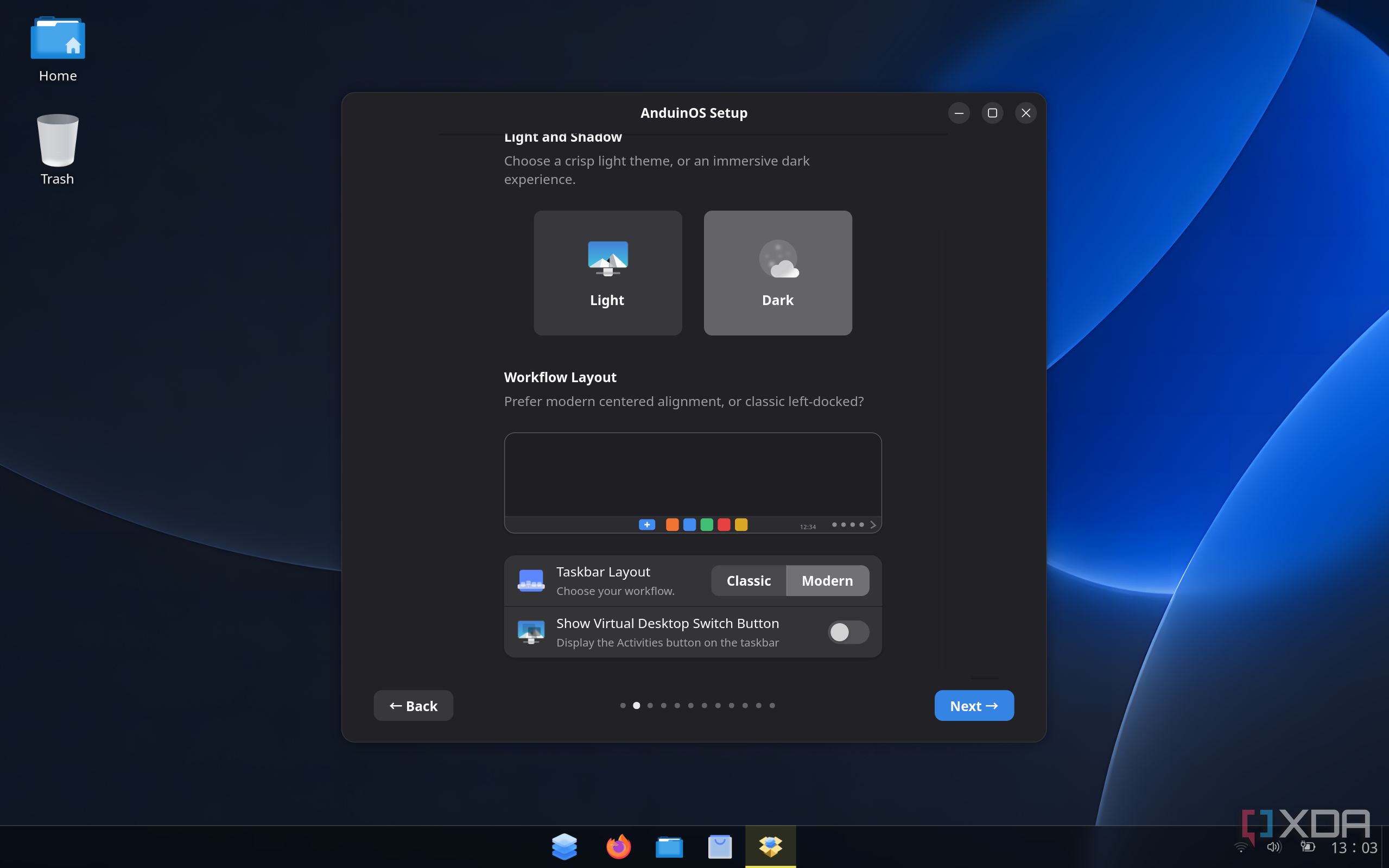Open the shopping bag store app in taskbar
Viewport: 1389px width, 868px height.
coord(720,847)
